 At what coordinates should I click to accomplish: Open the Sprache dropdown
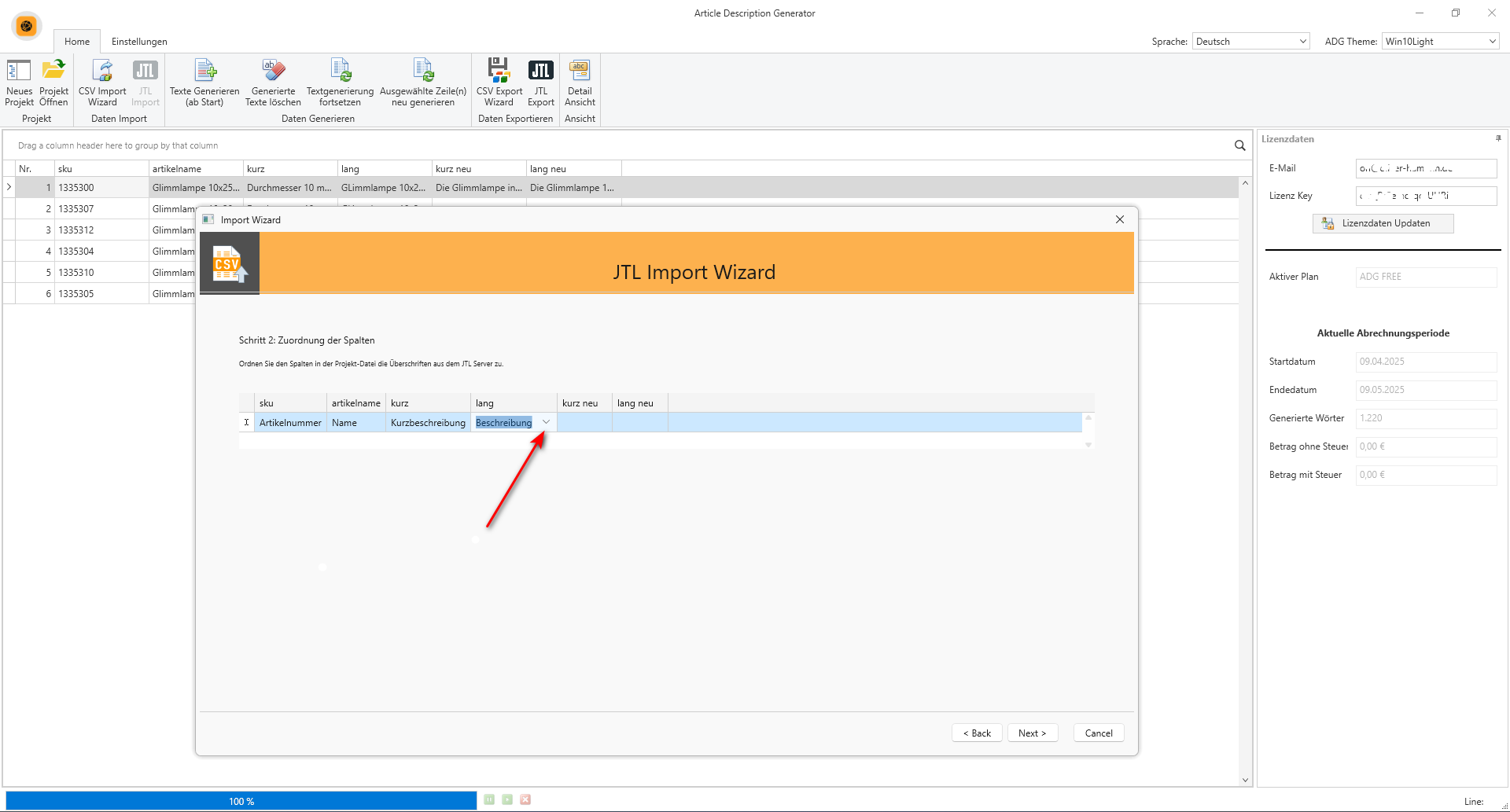pyautogui.click(x=1251, y=42)
